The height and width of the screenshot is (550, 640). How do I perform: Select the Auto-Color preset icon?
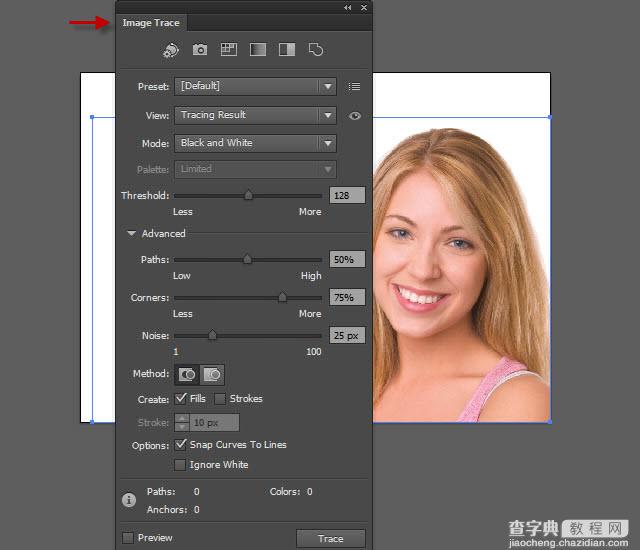pyautogui.click(x=171, y=51)
